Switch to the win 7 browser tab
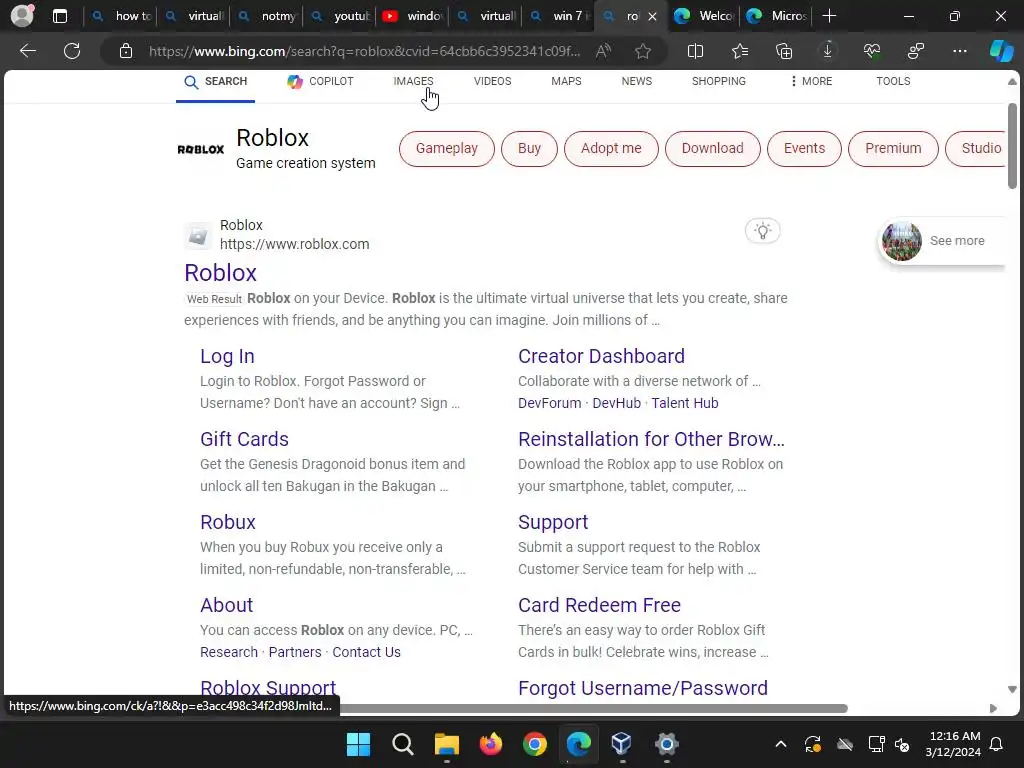Image resolution: width=1024 pixels, height=768 pixels. coord(560,16)
